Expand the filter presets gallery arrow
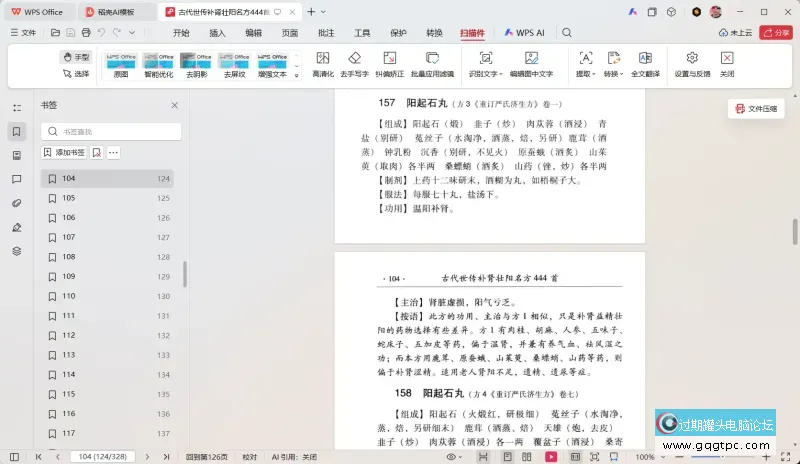 point(296,75)
